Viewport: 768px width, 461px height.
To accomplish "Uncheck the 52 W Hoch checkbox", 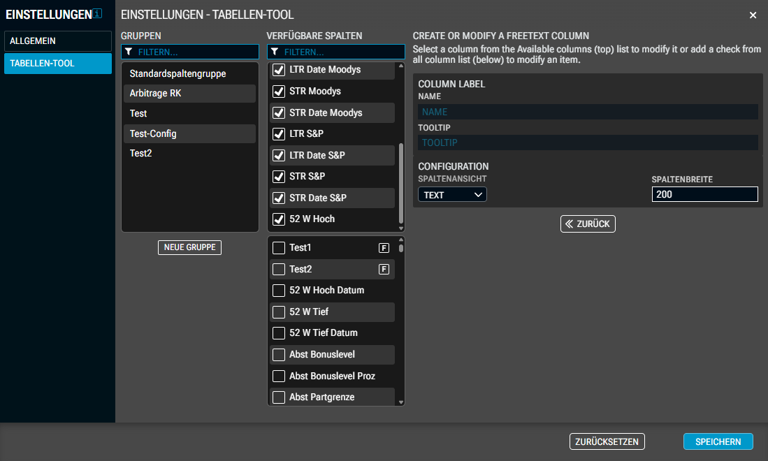I will pyautogui.click(x=279, y=219).
